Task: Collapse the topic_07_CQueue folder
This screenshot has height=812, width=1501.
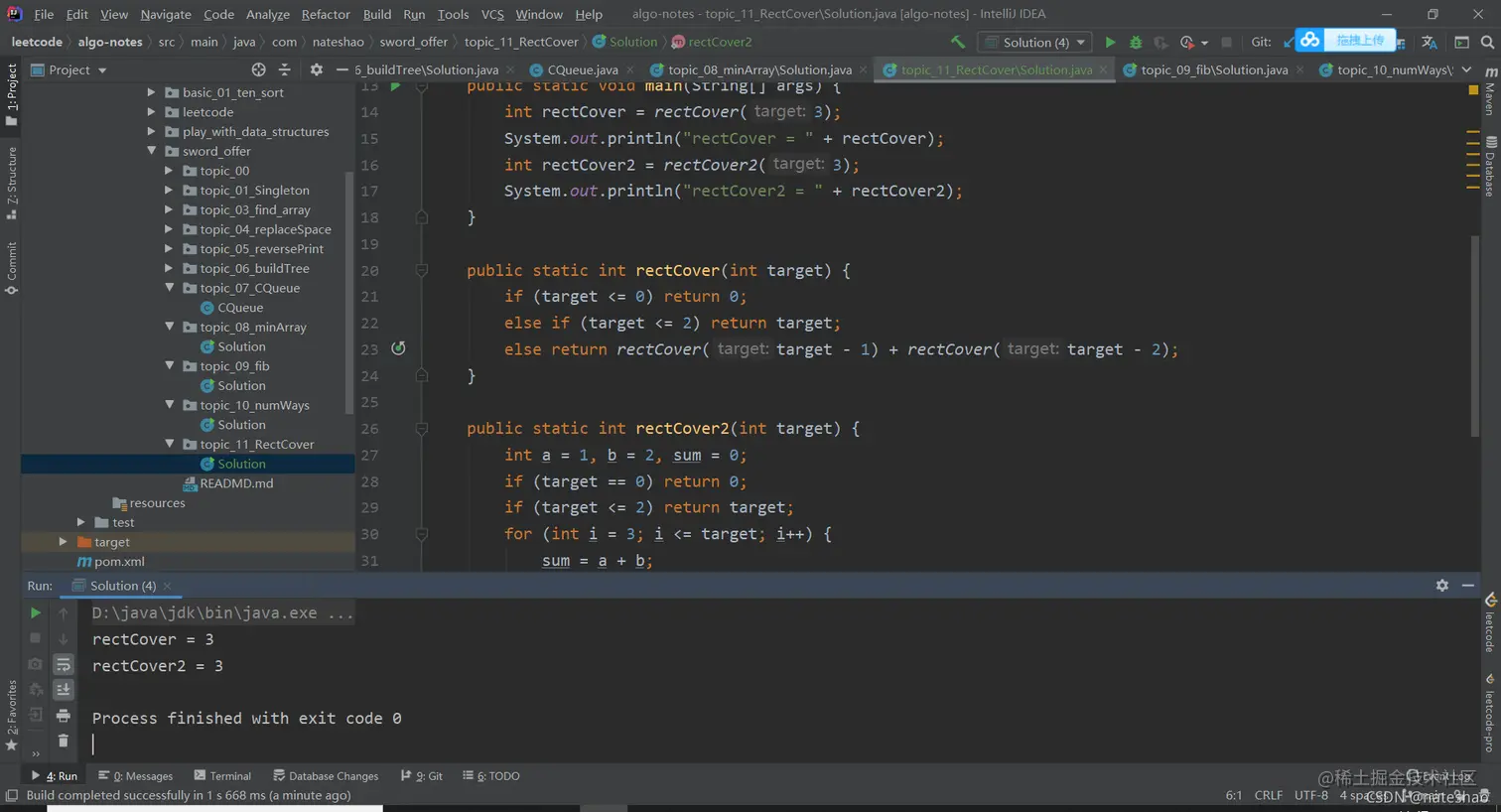Action: point(169,288)
